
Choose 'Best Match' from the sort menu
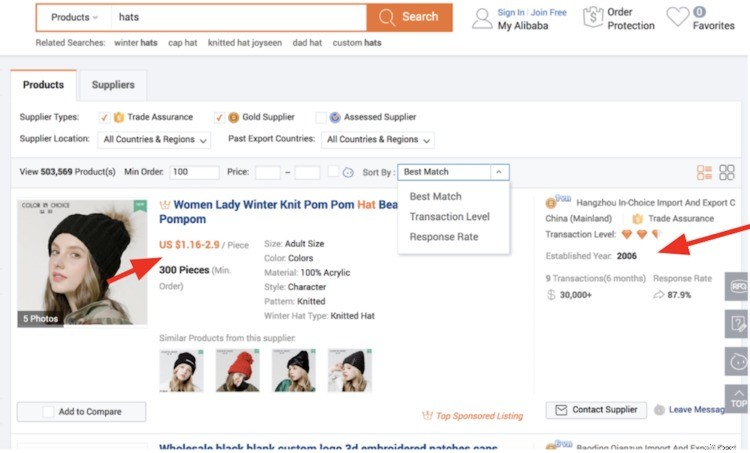pos(435,197)
